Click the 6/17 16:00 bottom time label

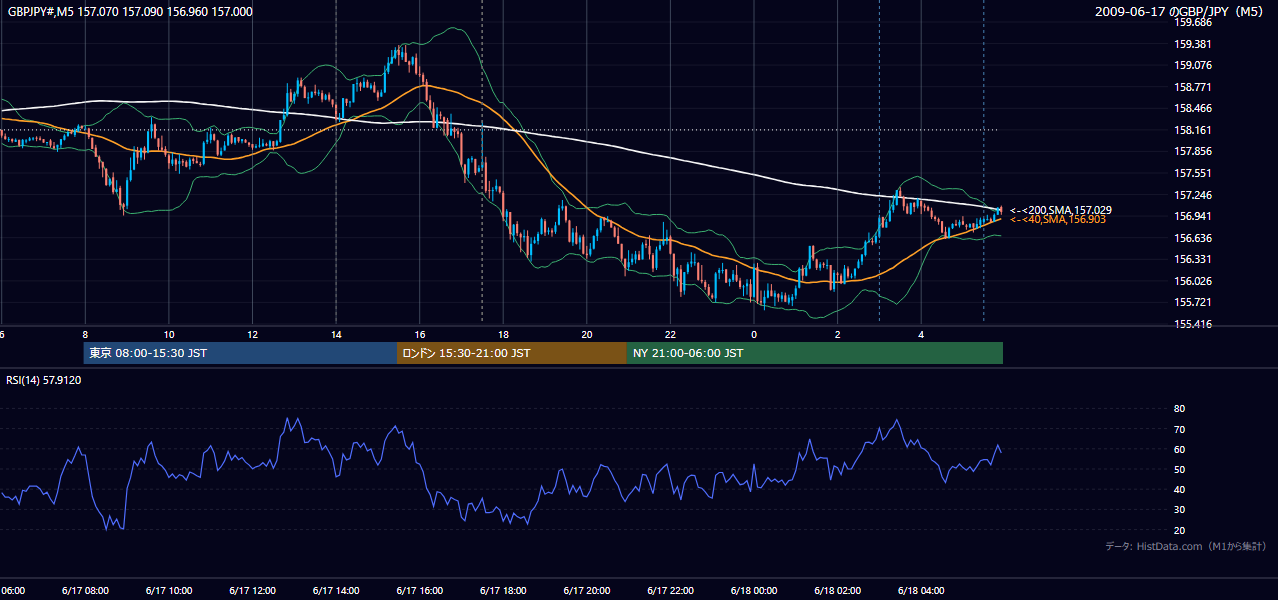click(420, 591)
